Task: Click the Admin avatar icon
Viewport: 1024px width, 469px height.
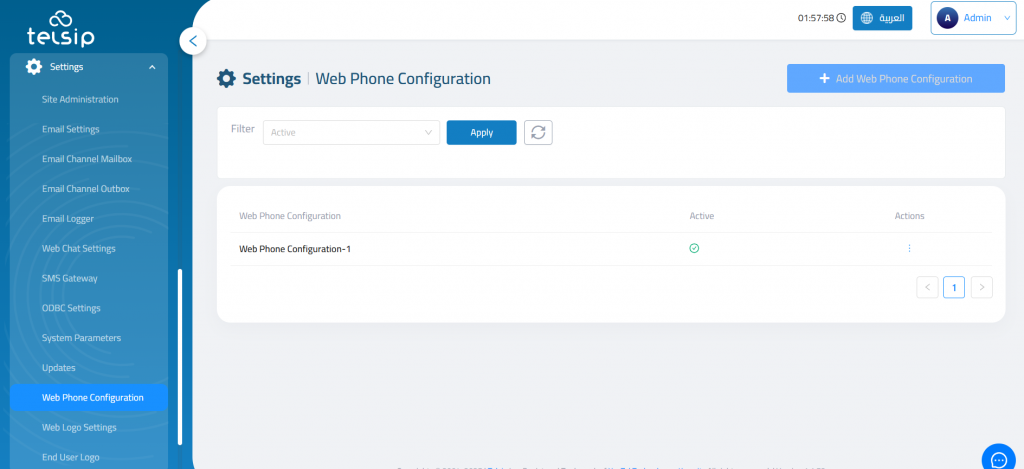Action: pyautogui.click(x=947, y=18)
